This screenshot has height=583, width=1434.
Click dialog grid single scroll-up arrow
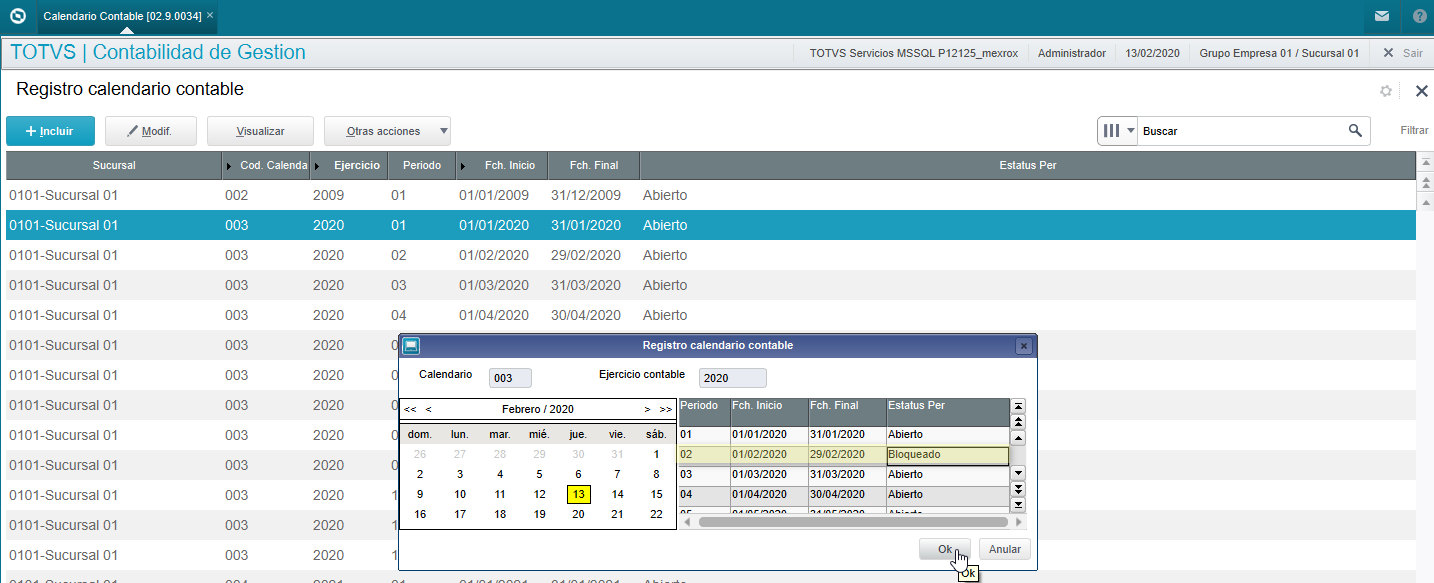pyautogui.click(x=1019, y=438)
